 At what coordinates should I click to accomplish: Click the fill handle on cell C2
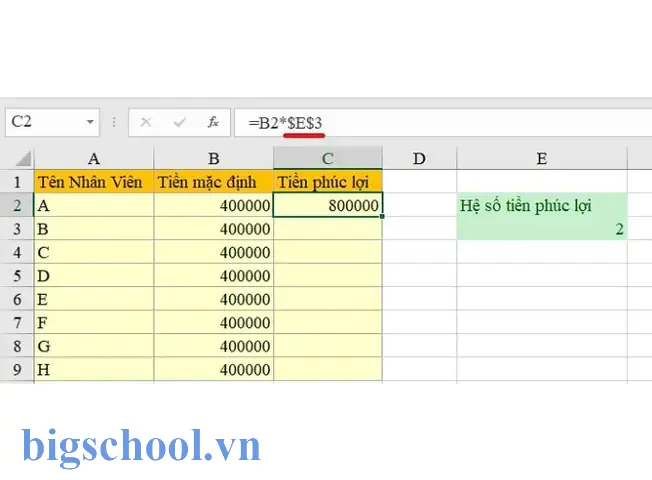coord(382,216)
